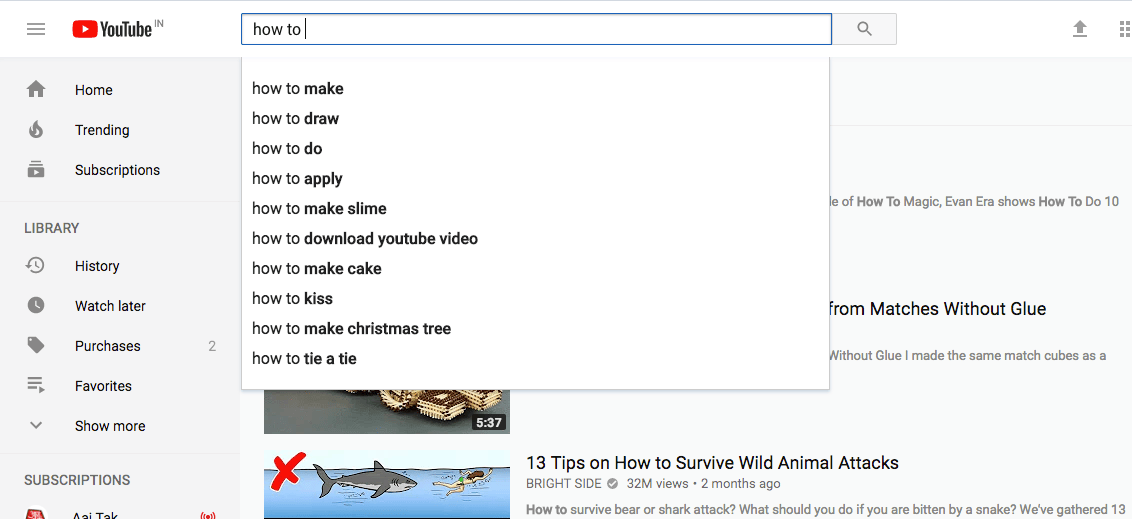Open Trending via flame icon
Image resolution: width=1132 pixels, height=519 pixels.
click(x=36, y=130)
